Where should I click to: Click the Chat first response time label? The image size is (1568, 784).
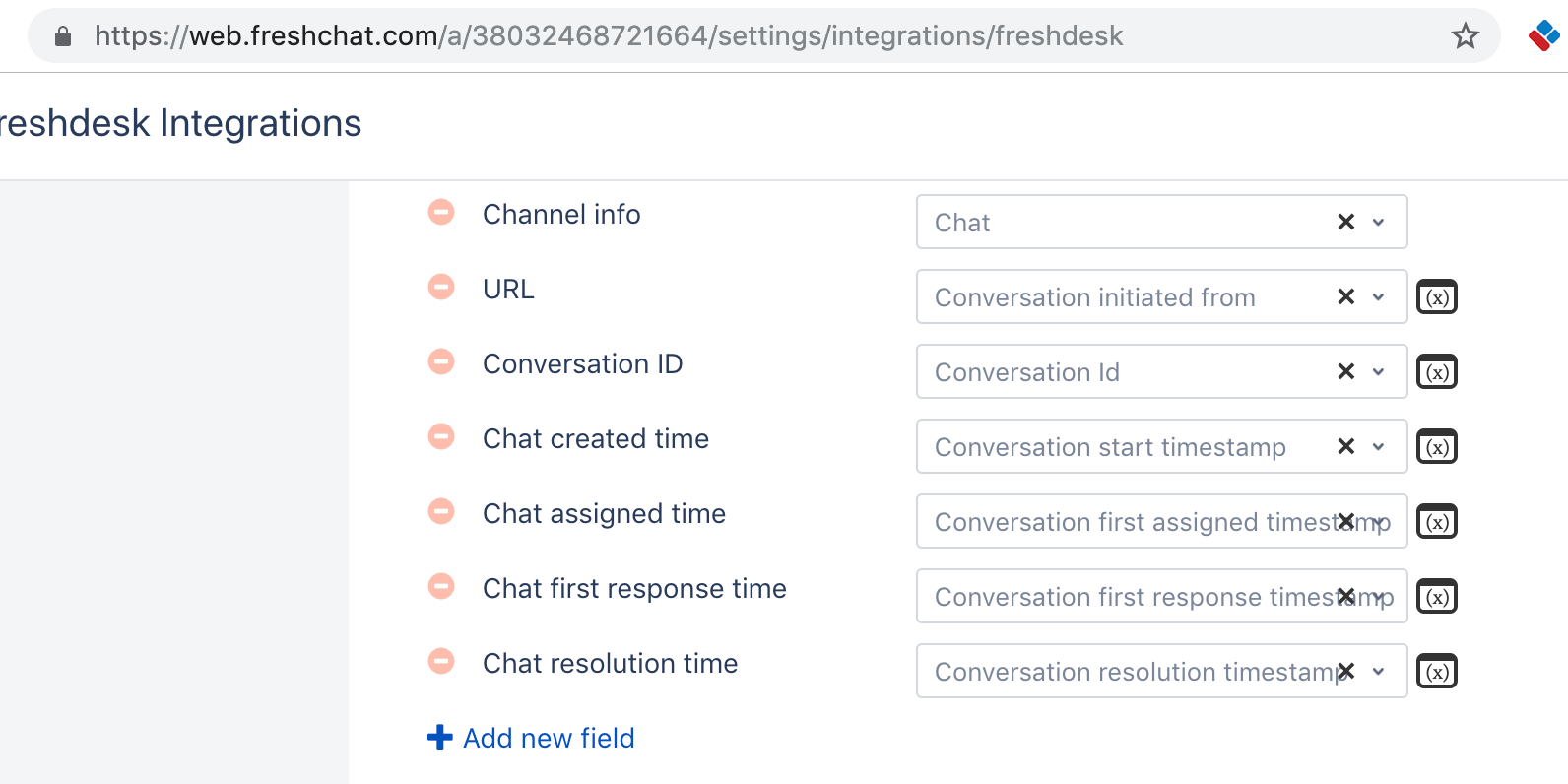634,588
